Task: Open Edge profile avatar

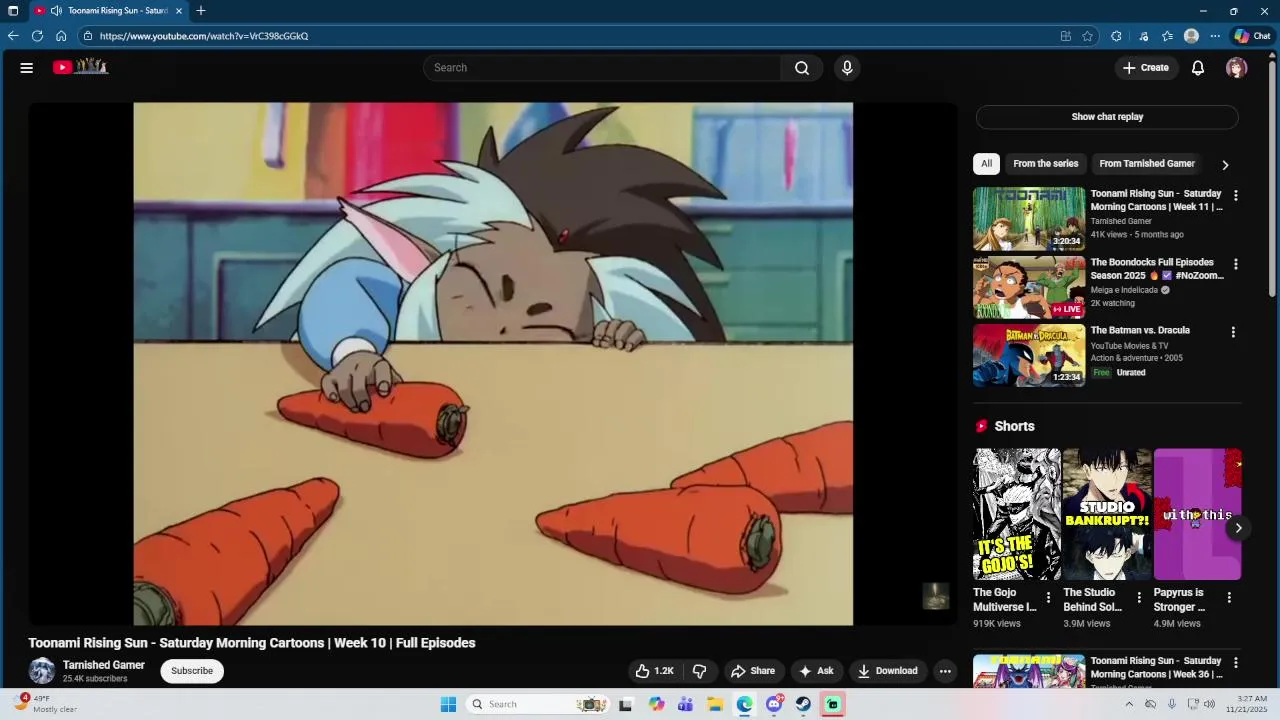Action: (x=1191, y=36)
